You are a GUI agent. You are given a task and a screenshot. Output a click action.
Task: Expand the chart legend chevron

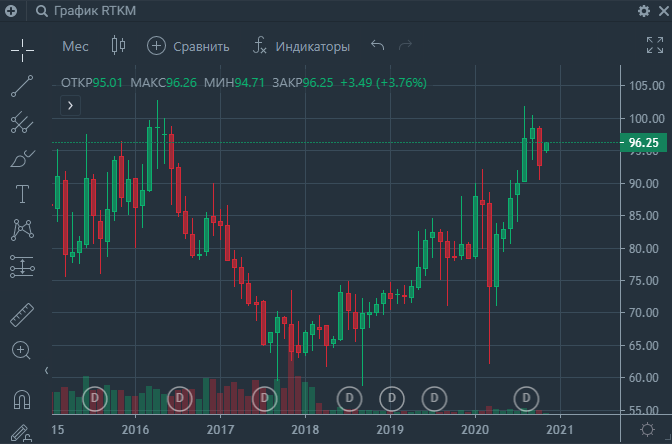point(71,105)
